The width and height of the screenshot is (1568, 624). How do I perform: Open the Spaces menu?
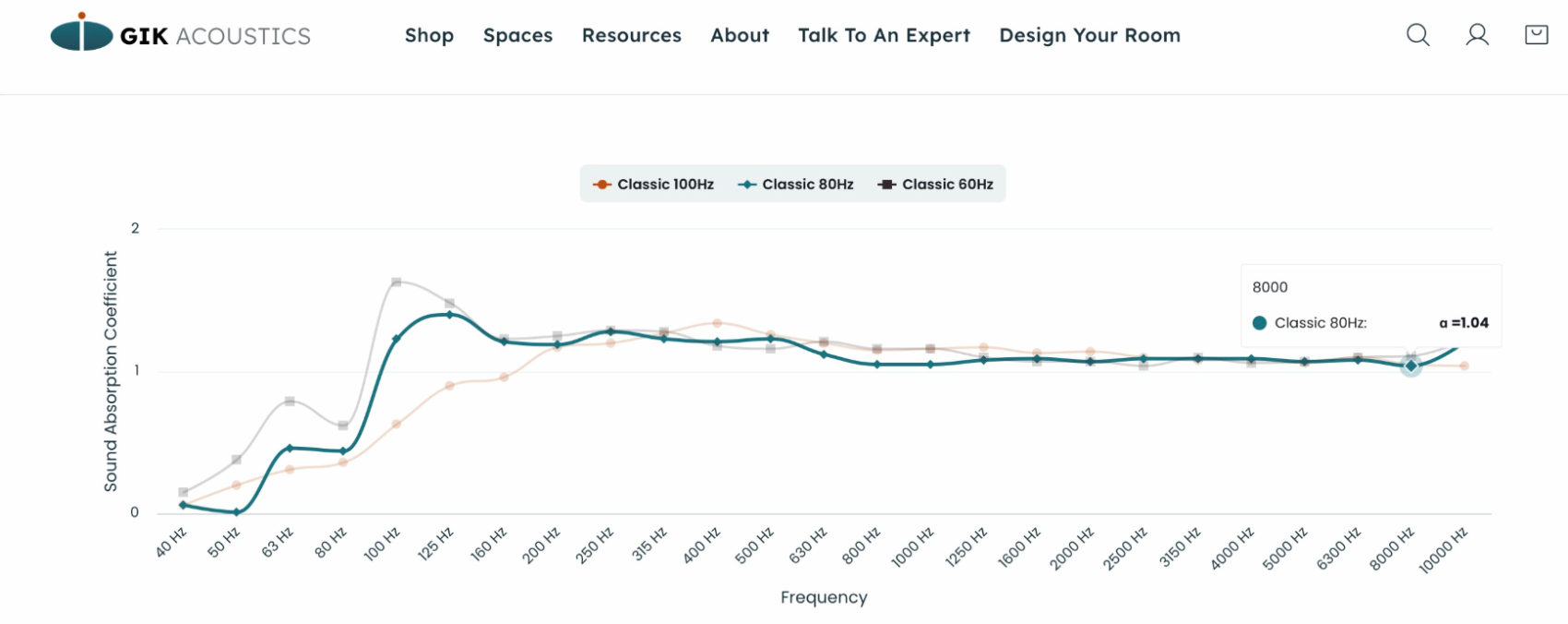tap(517, 35)
